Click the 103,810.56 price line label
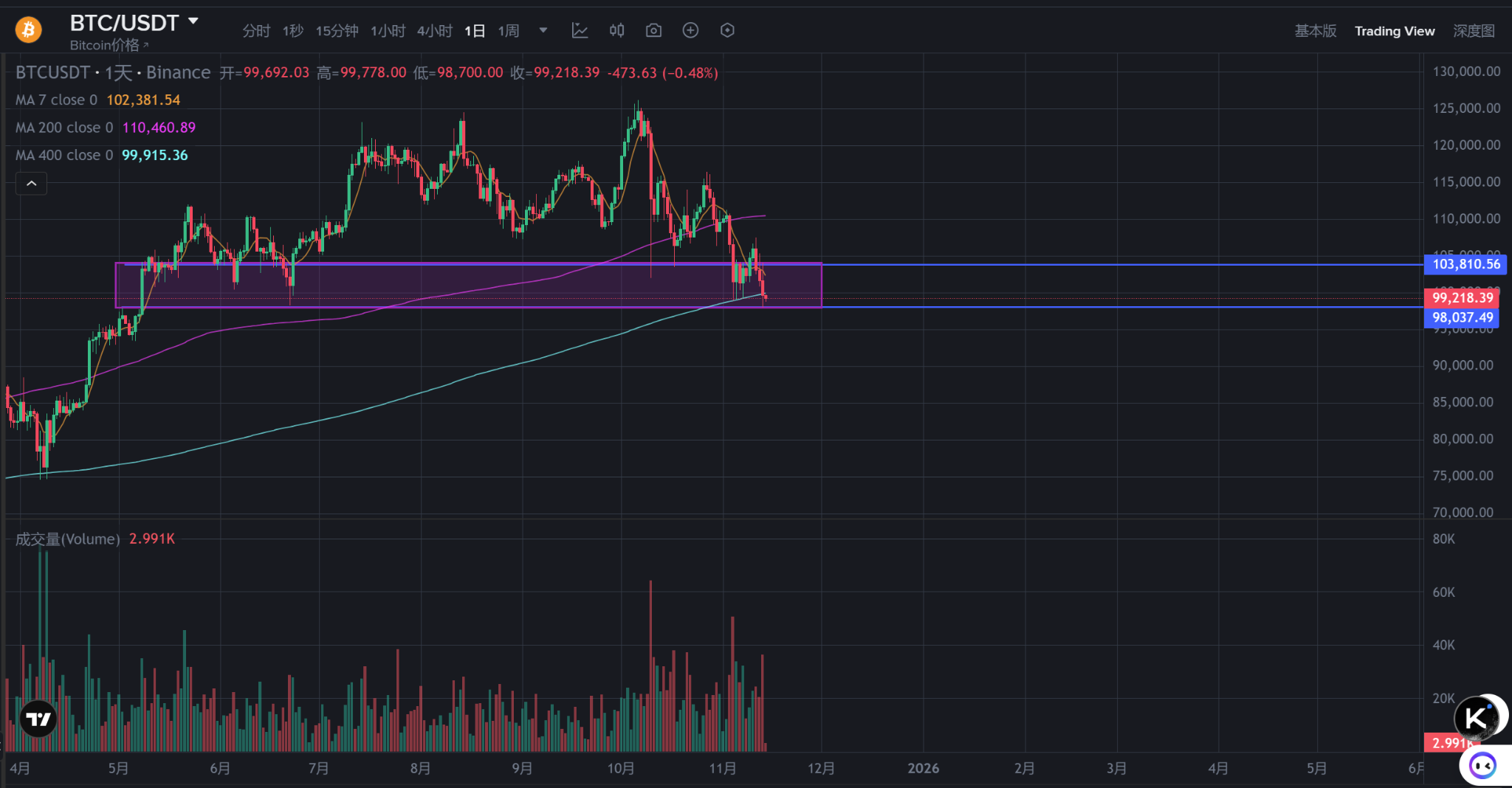Screen dimensions: 1512x788 click(x=1465, y=264)
